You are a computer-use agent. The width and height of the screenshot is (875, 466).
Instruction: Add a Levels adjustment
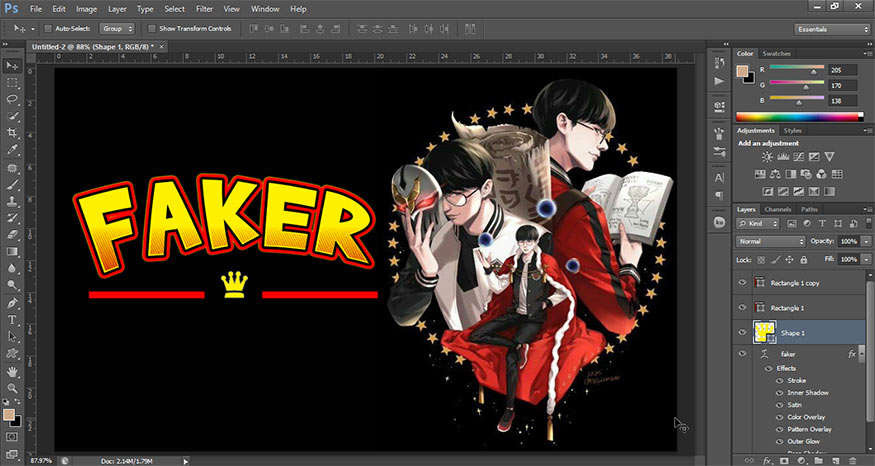(x=783, y=157)
